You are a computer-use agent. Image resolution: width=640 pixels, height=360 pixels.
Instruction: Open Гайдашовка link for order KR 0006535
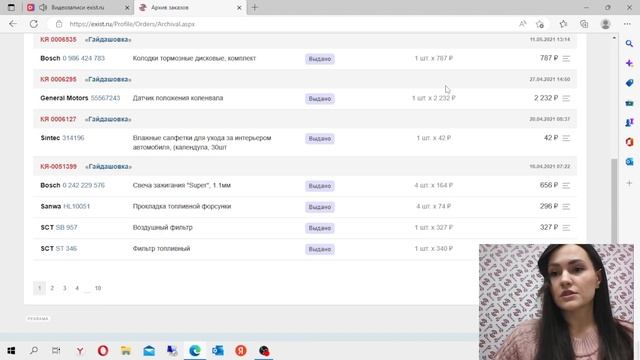coord(108,40)
